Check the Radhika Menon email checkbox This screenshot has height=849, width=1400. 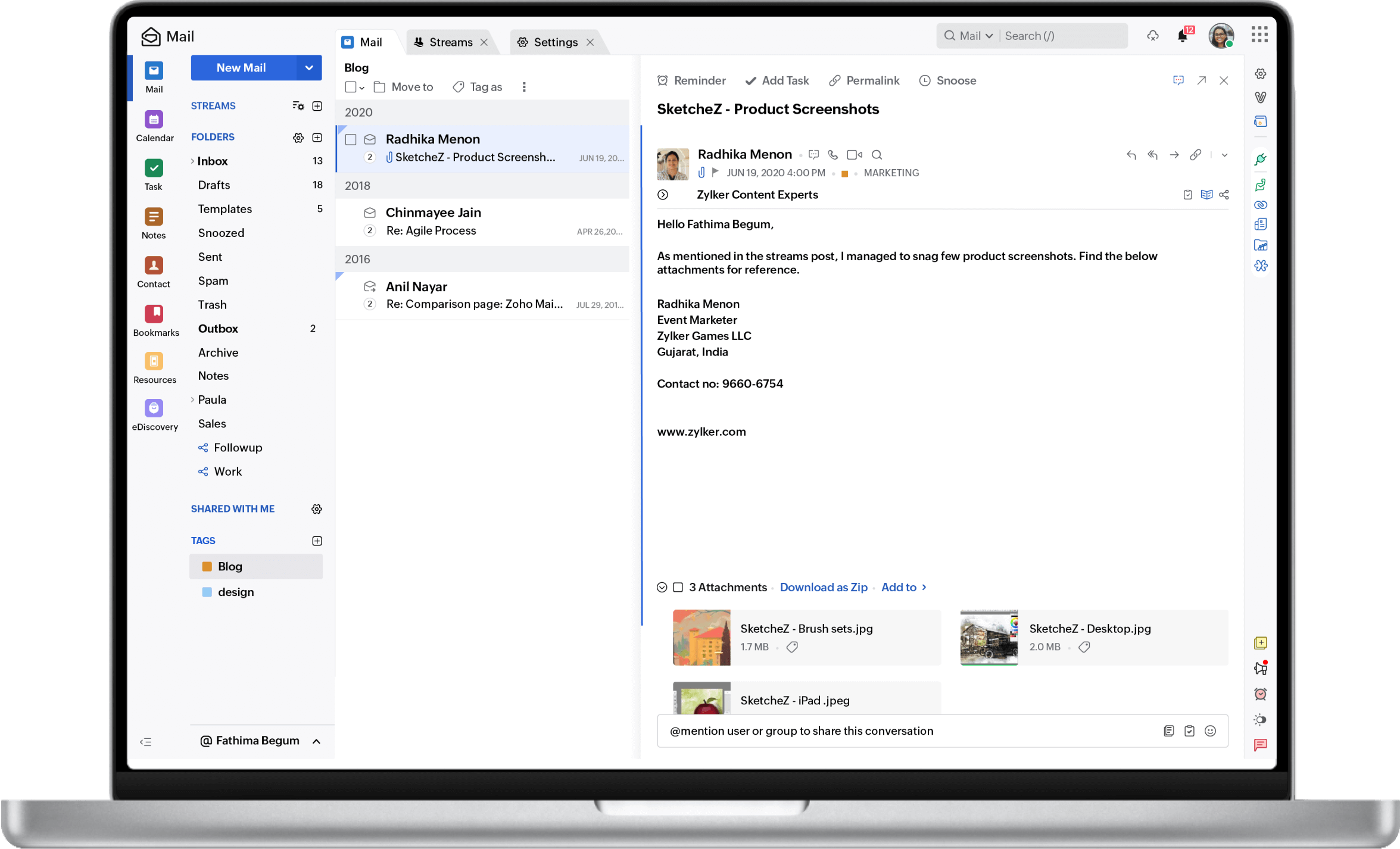pyautogui.click(x=351, y=139)
